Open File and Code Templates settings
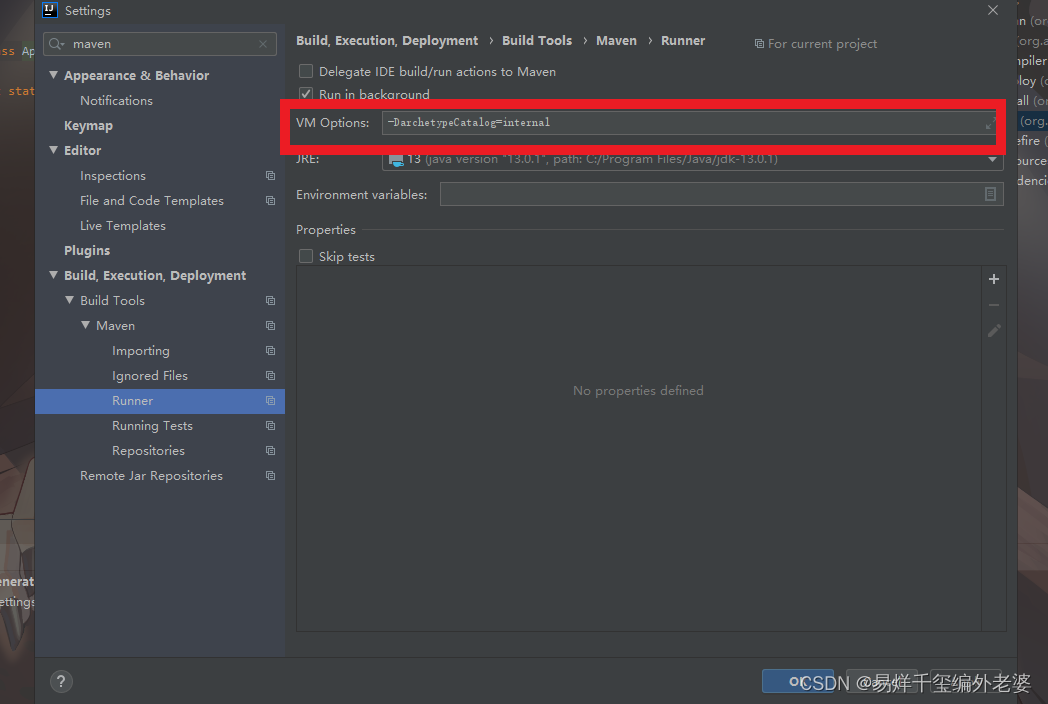This screenshot has width=1048, height=704. (x=152, y=201)
